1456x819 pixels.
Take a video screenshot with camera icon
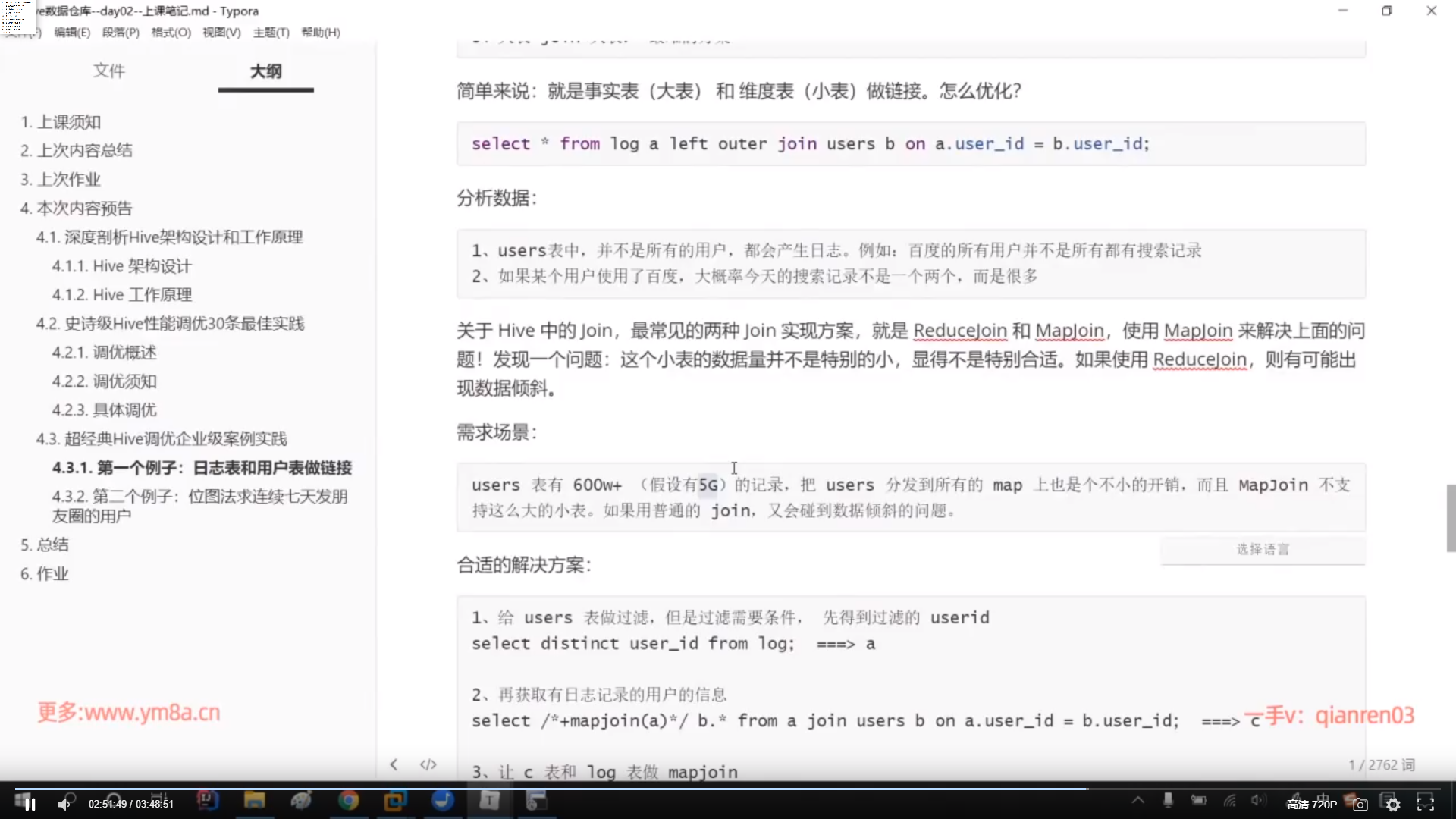[x=1360, y=805]
